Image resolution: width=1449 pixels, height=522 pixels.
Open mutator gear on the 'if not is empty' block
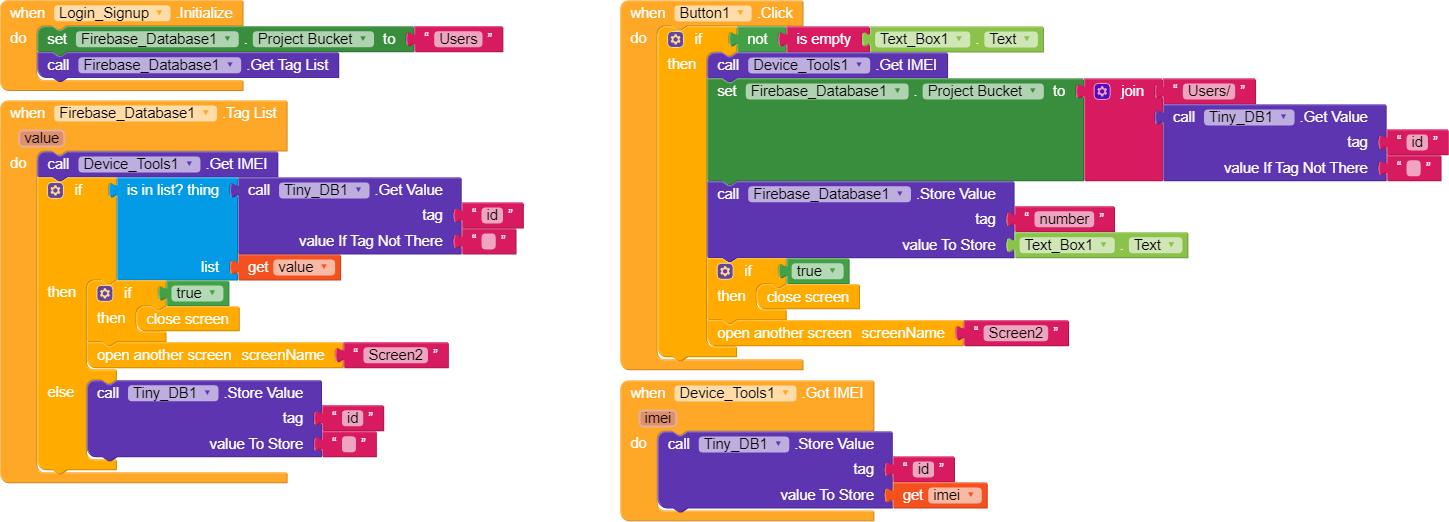coord(675,39)
